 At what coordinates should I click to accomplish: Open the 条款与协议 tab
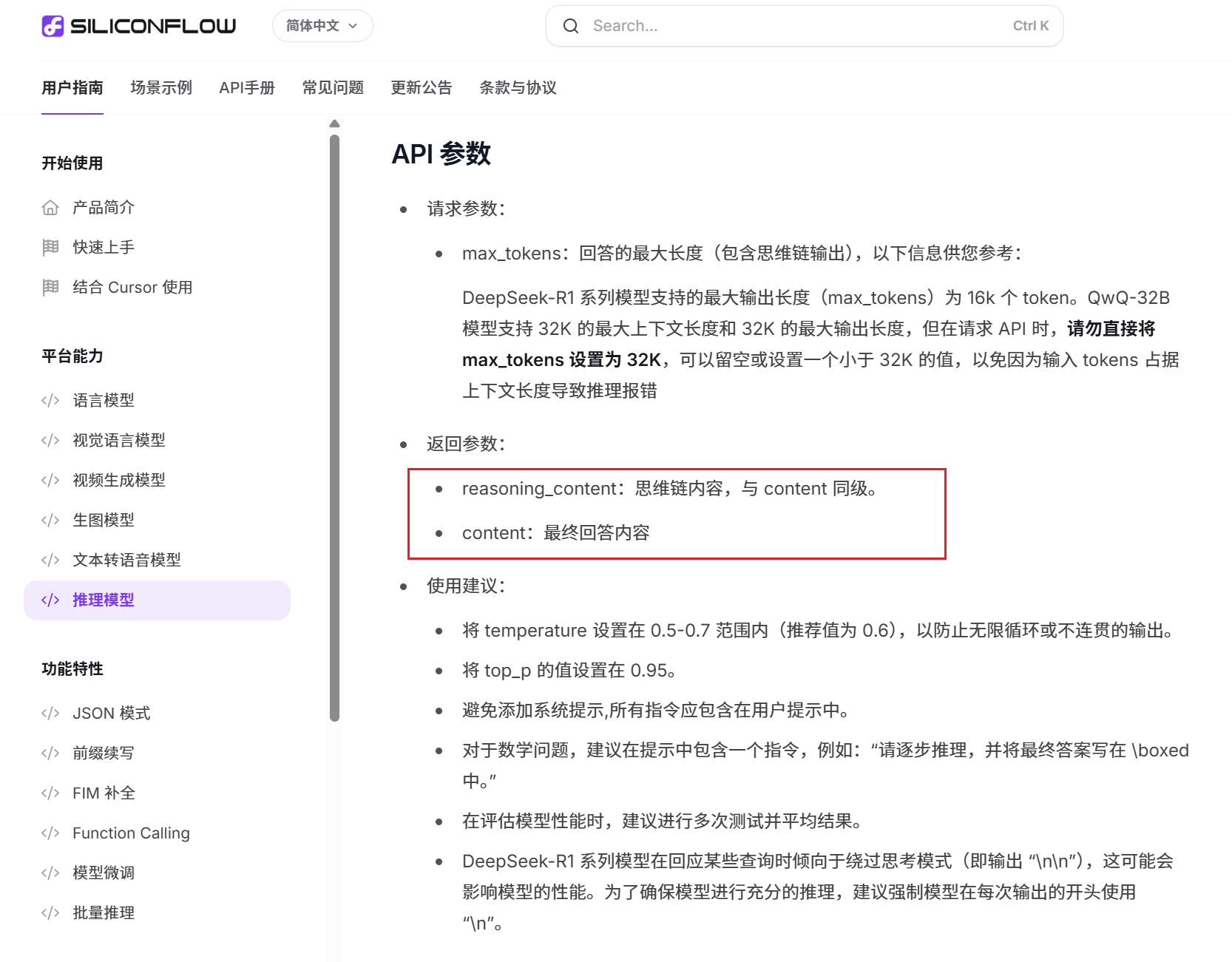point(518,87)
